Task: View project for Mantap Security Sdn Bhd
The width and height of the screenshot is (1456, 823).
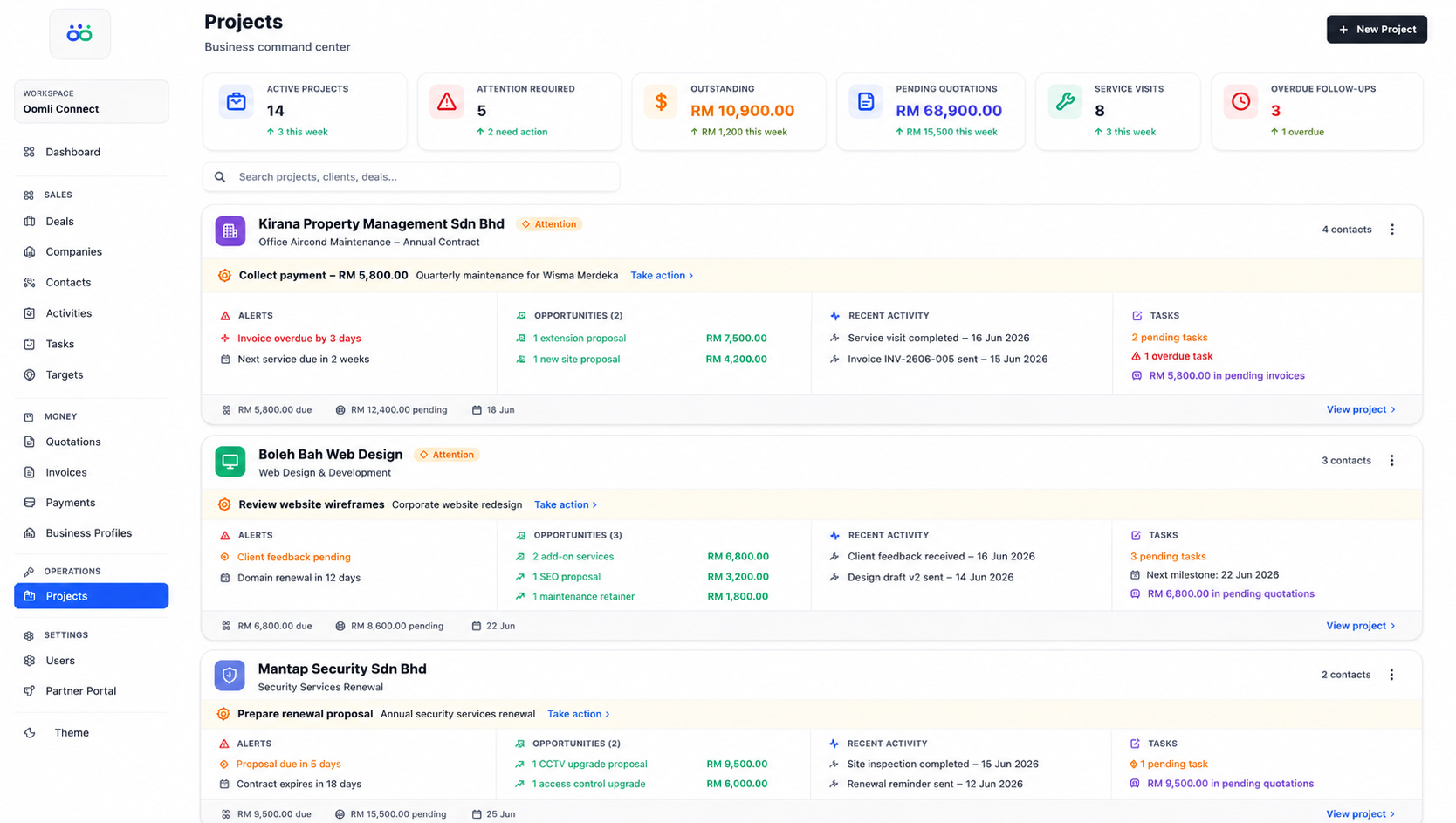Action: pos(1361,814)
